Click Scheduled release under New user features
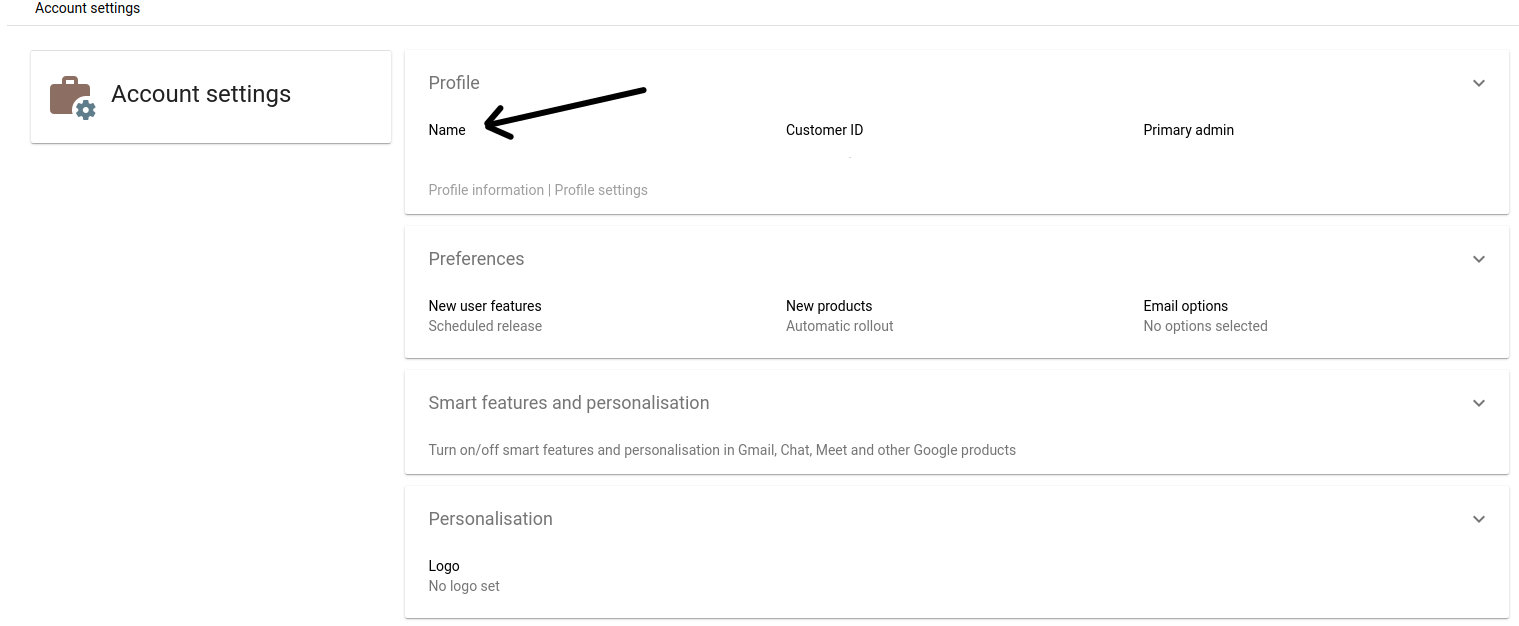The height and width of the screenshot is (626, 1519). 485,325
